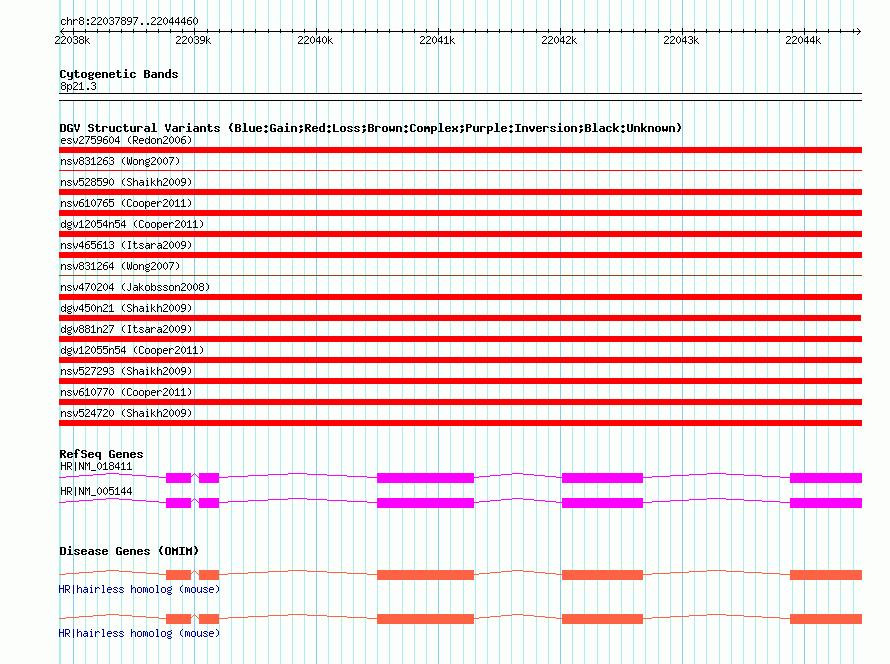The height and width of the screenshot is (664, 890).
Task: Select the 22038k ruler mark
Action: pyautogui.click(x=72, y=40)
